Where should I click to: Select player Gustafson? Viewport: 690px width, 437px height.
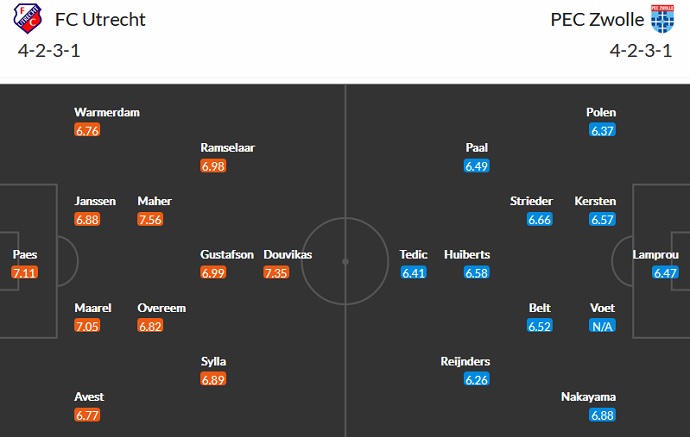[227, 255]
